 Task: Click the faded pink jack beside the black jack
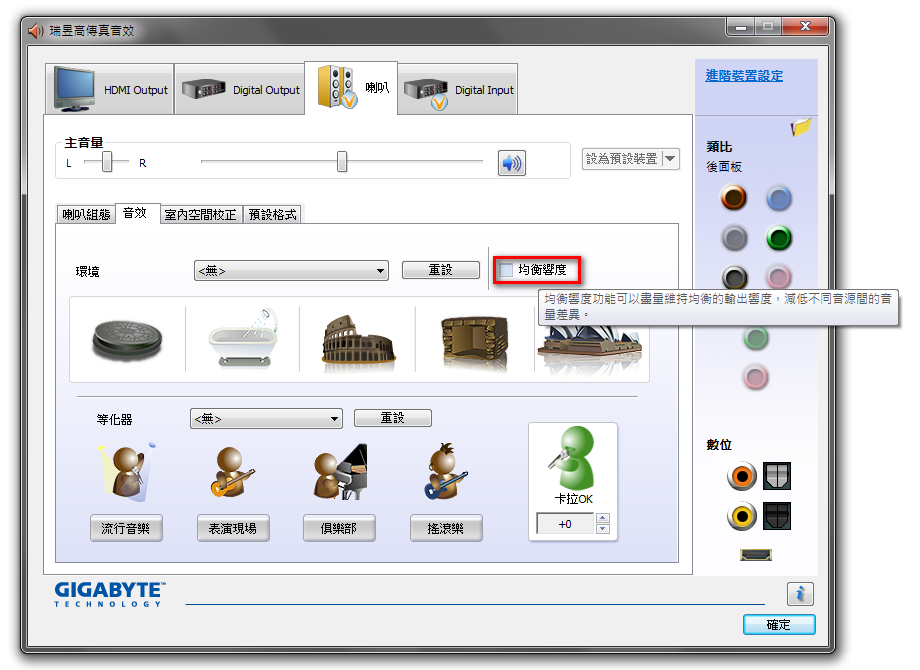779,276
